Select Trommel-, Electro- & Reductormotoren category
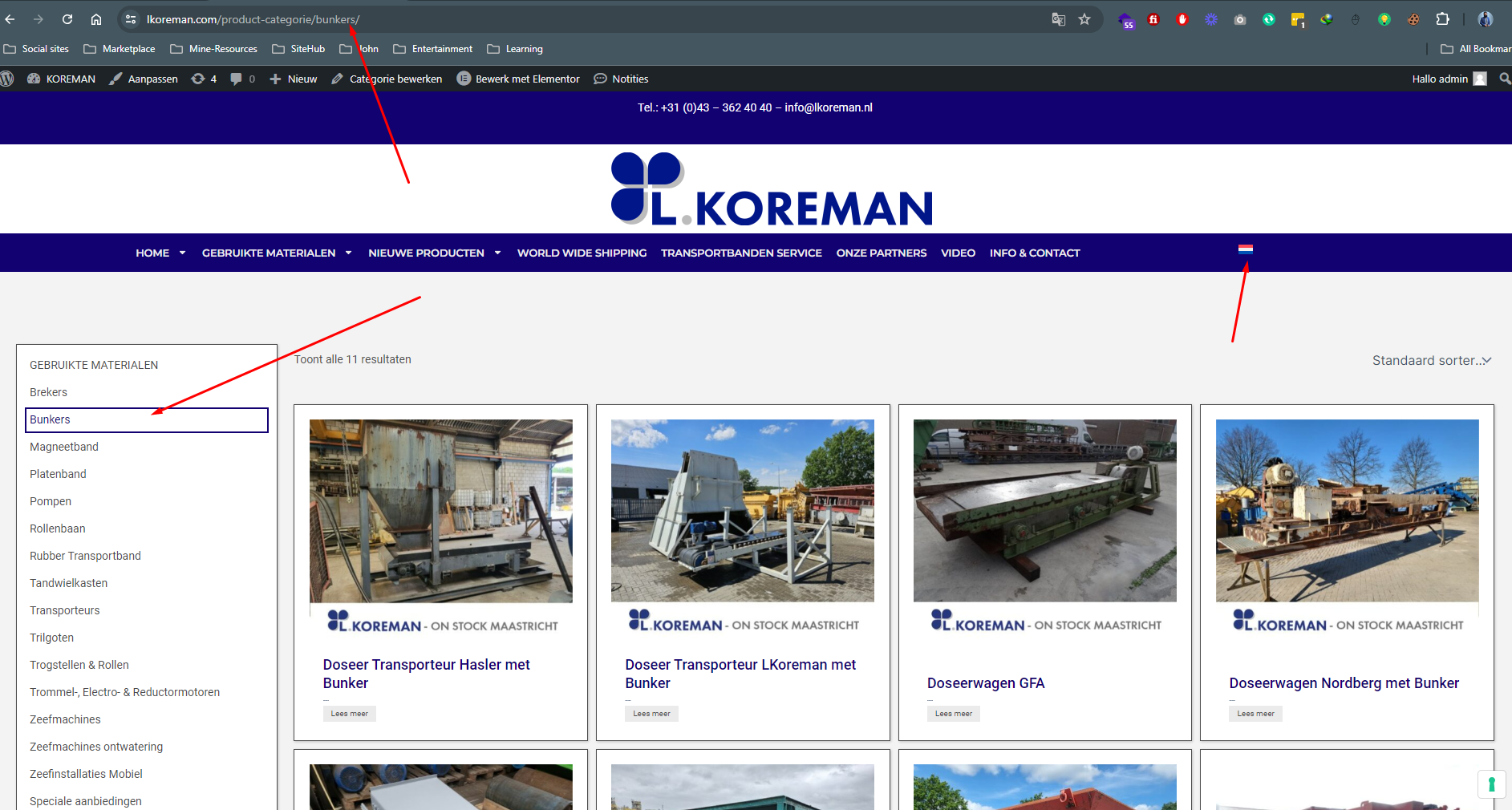The image size is (1512, 810). coord(124,692)
